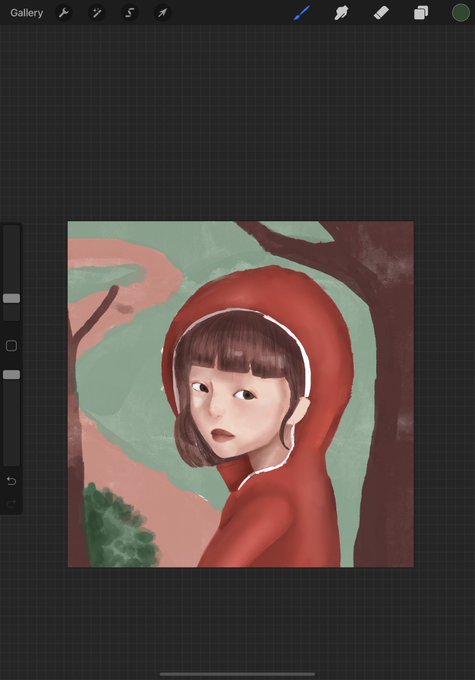
Task: Select the Smudge finger tool
Action: click(341, 13)
